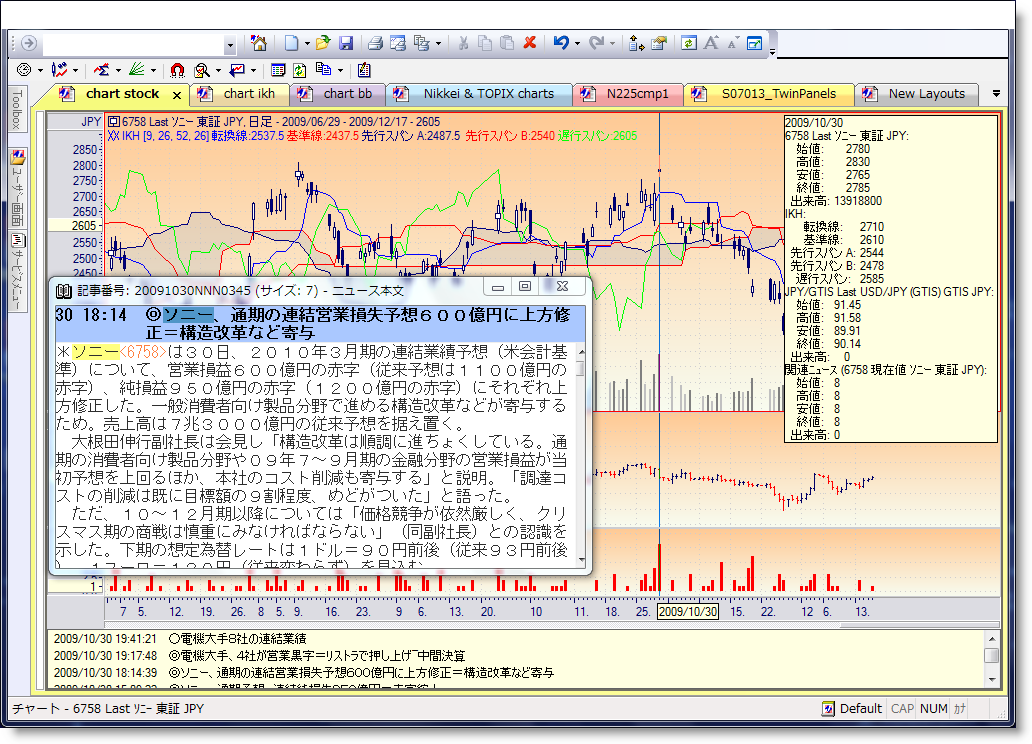Expand the Sigma analysis dropdown arrow
This screenshot has height=744, width=1032.
(x=118, y=70)
